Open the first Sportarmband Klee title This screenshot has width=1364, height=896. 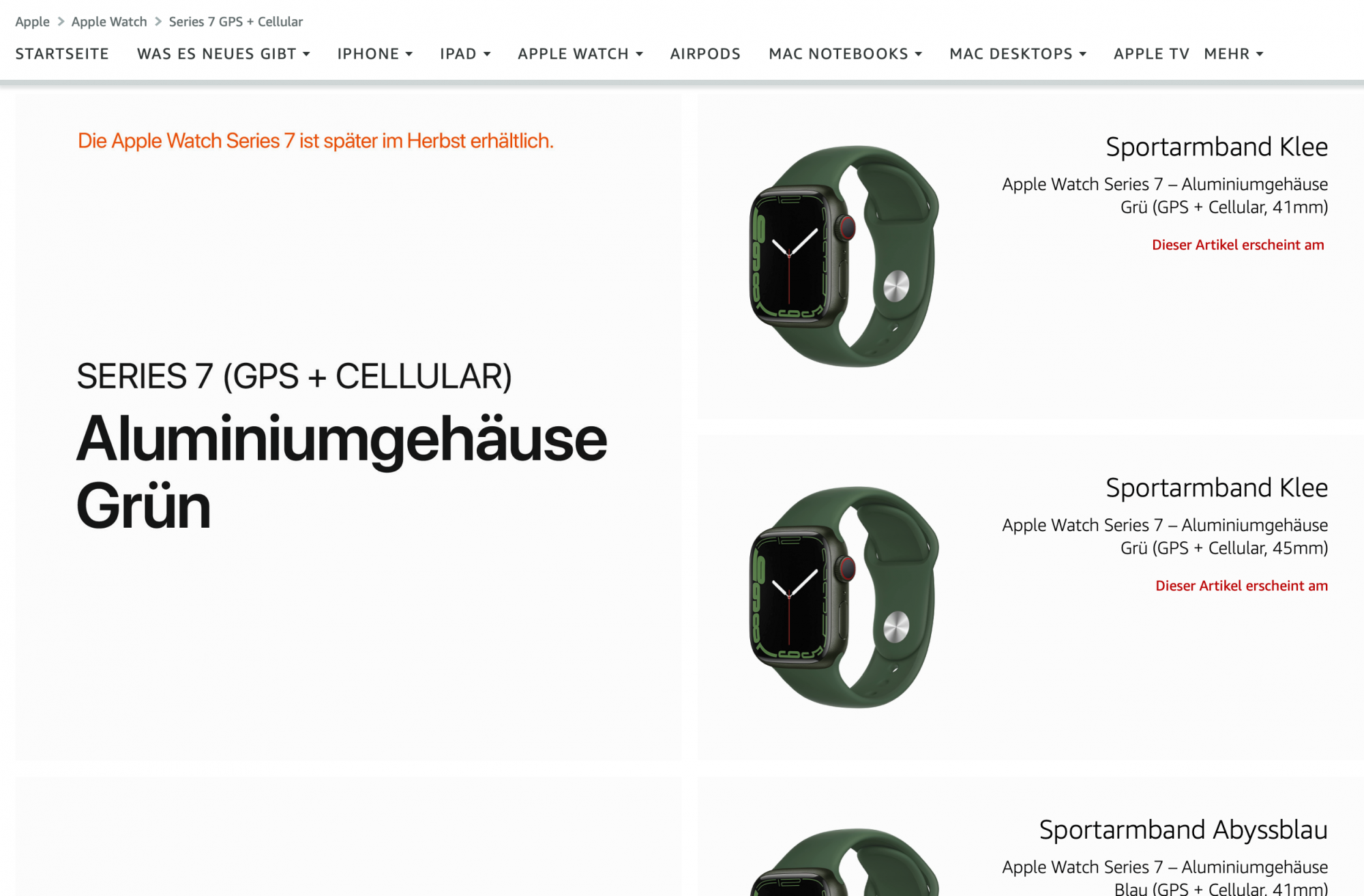[x=1217, y=147]
